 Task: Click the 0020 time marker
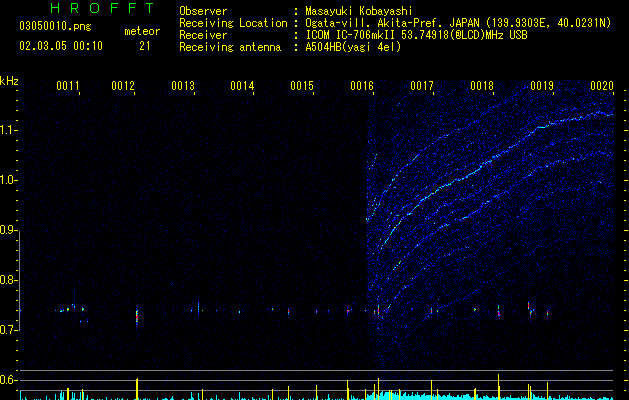tap(602, 86)
